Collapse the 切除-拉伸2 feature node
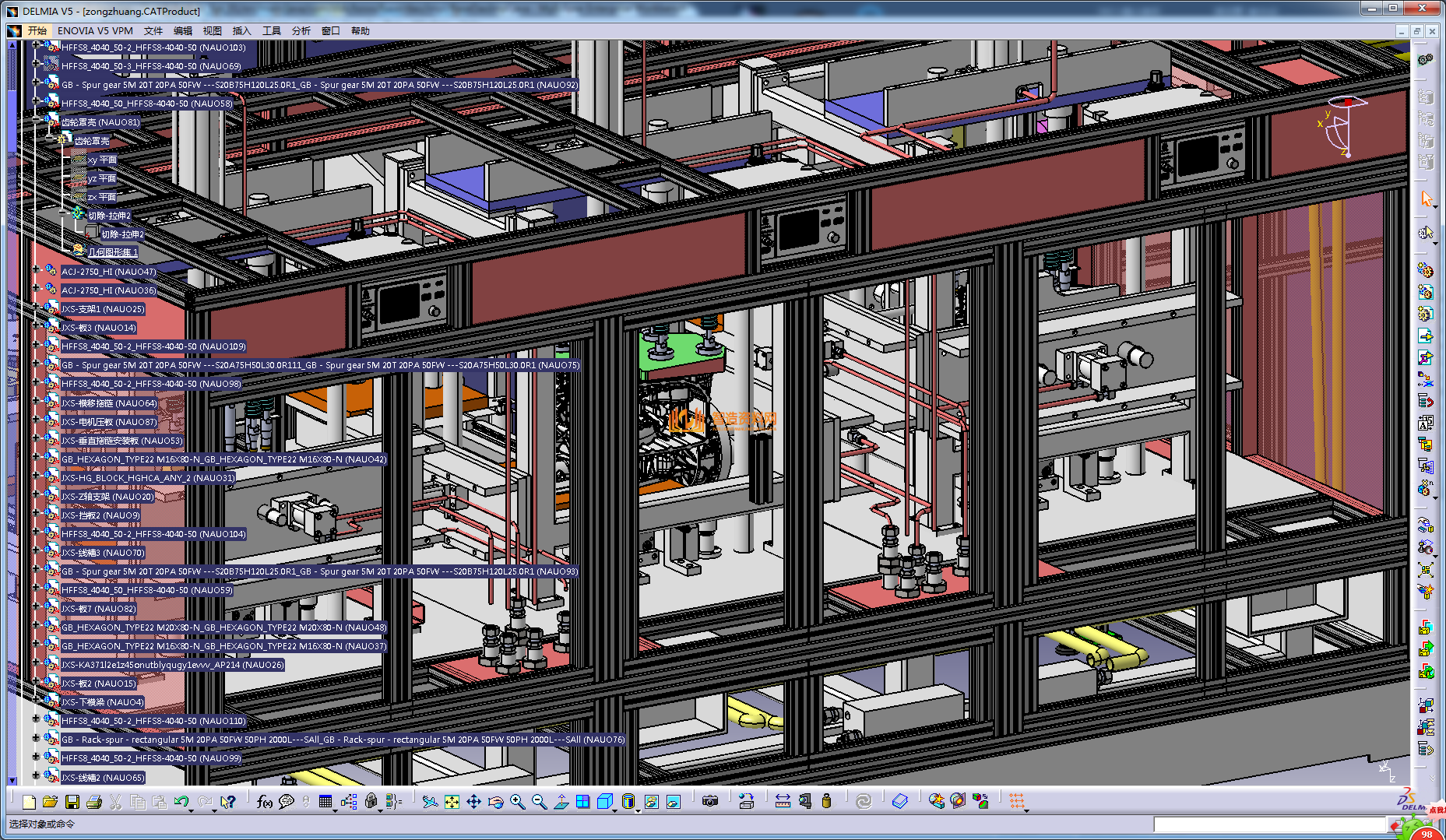Viewport: 1446px width, 840px height. pos(64,213)
